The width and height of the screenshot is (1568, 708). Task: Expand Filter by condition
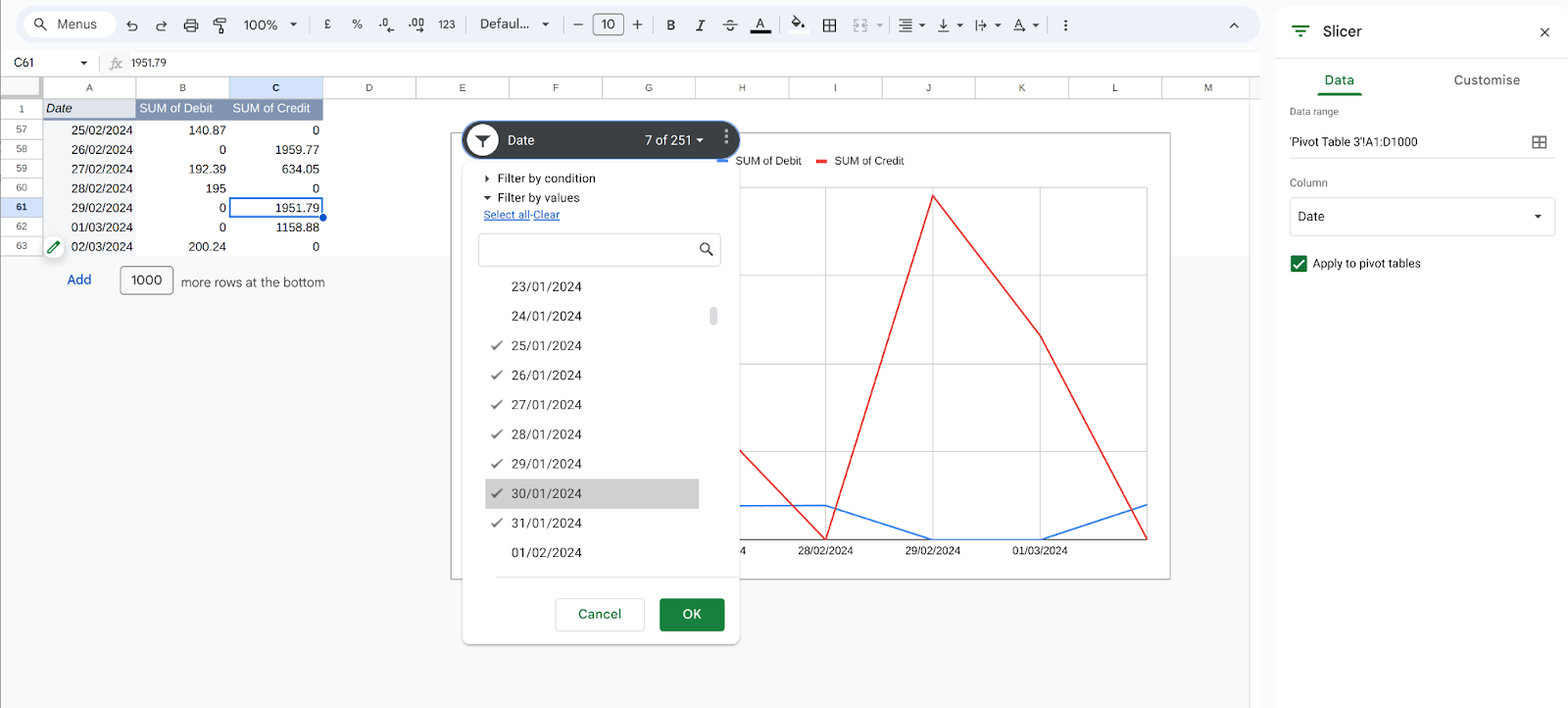tap(539, 178)
